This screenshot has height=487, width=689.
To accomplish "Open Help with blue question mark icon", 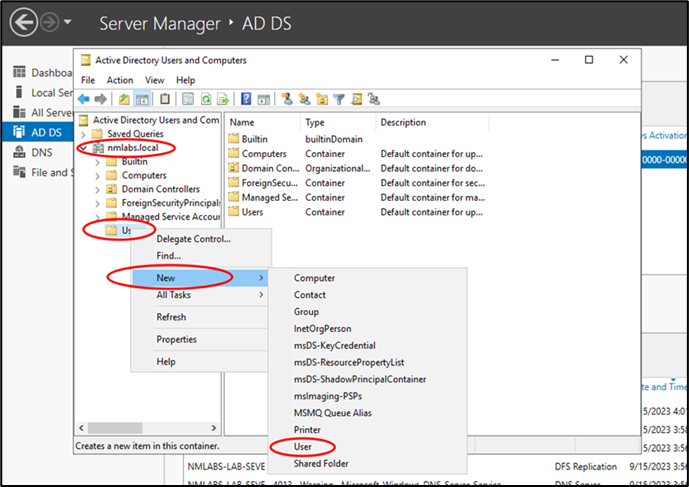I will (246, 99).
